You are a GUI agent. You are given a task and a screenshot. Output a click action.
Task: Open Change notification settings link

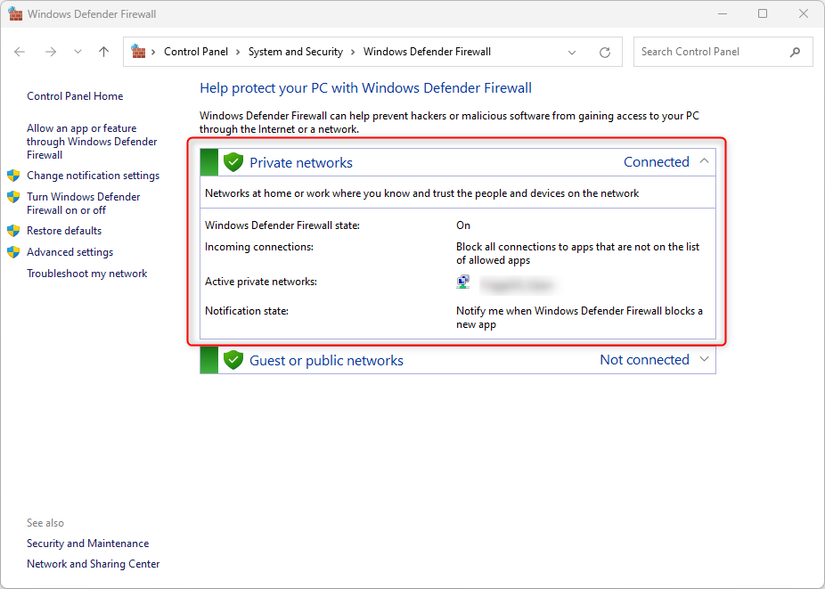point(93,175)
